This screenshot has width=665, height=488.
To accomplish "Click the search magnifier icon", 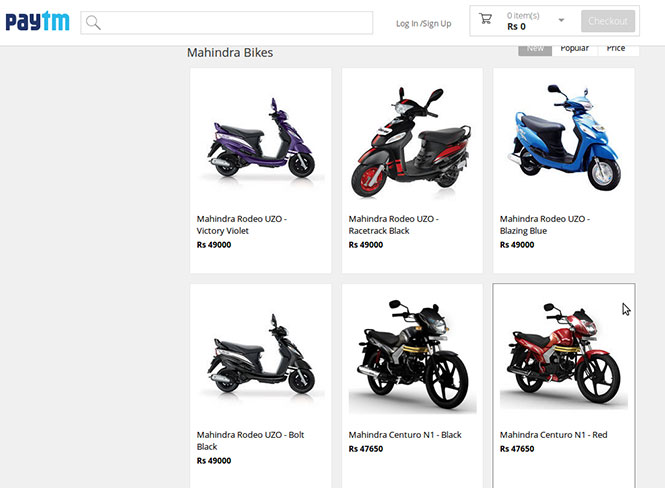I will point(93,22).
